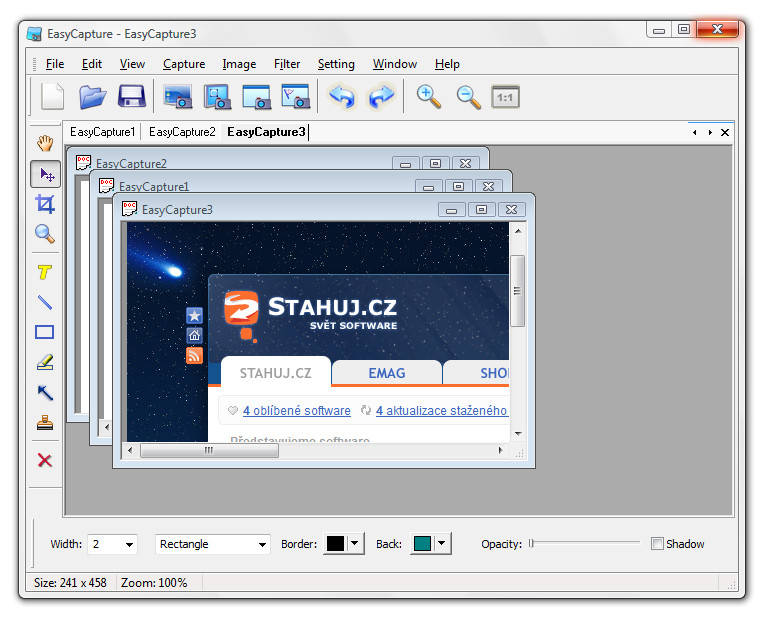Capture a window object from the toolbar
This screenshot has width=761, height=622.
pos(217,97)
